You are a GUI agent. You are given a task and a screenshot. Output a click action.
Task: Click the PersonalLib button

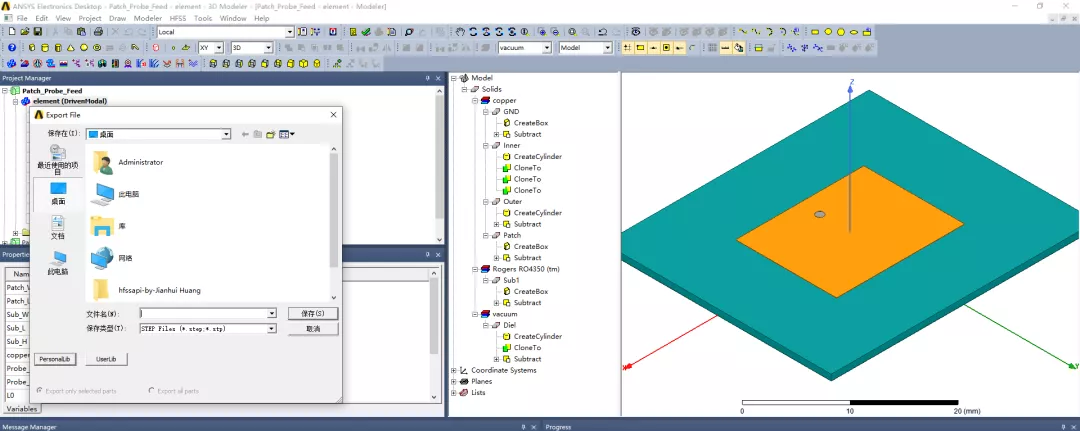point(54,359)
